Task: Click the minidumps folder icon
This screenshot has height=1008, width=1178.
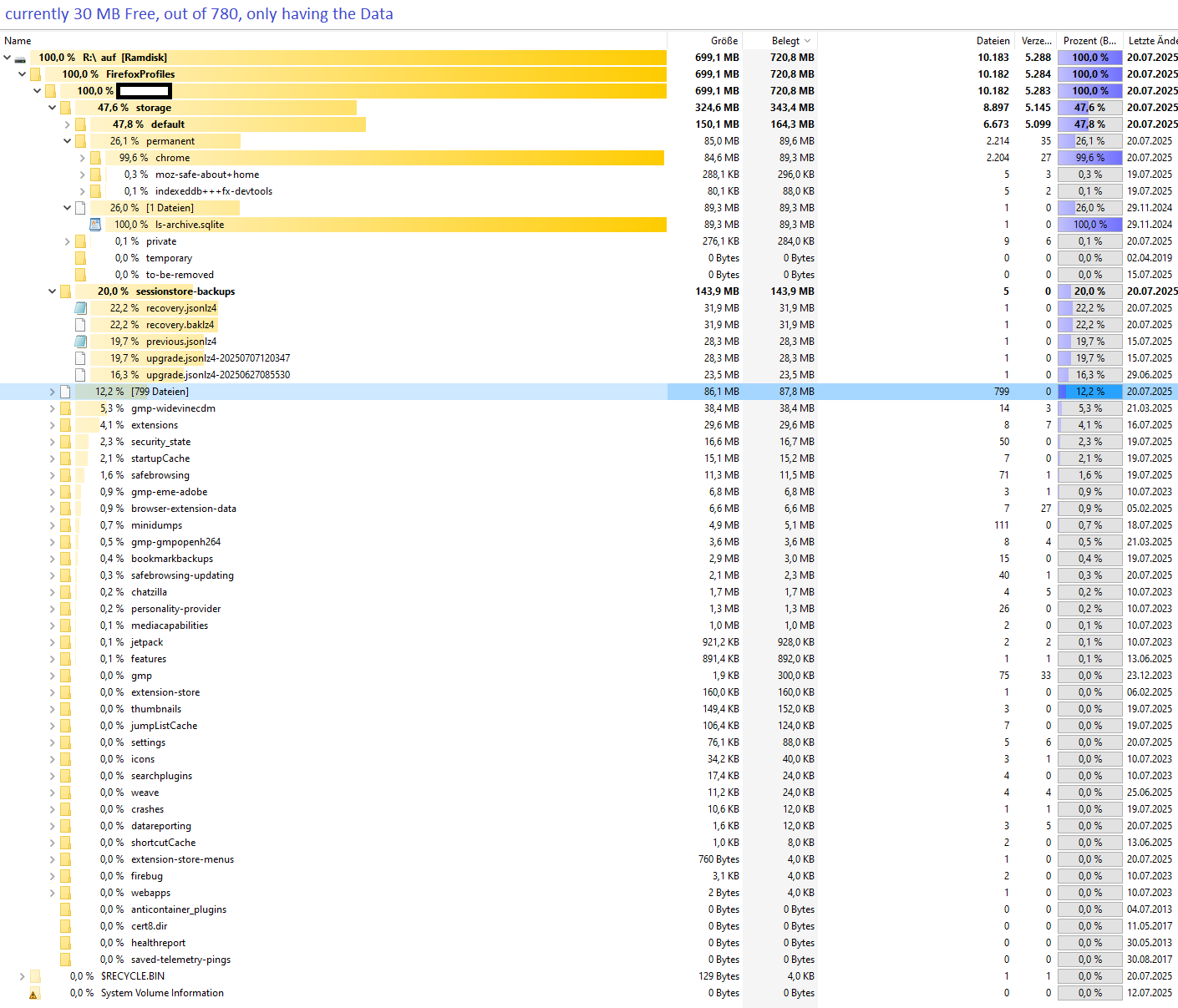Action: (65, 525)
